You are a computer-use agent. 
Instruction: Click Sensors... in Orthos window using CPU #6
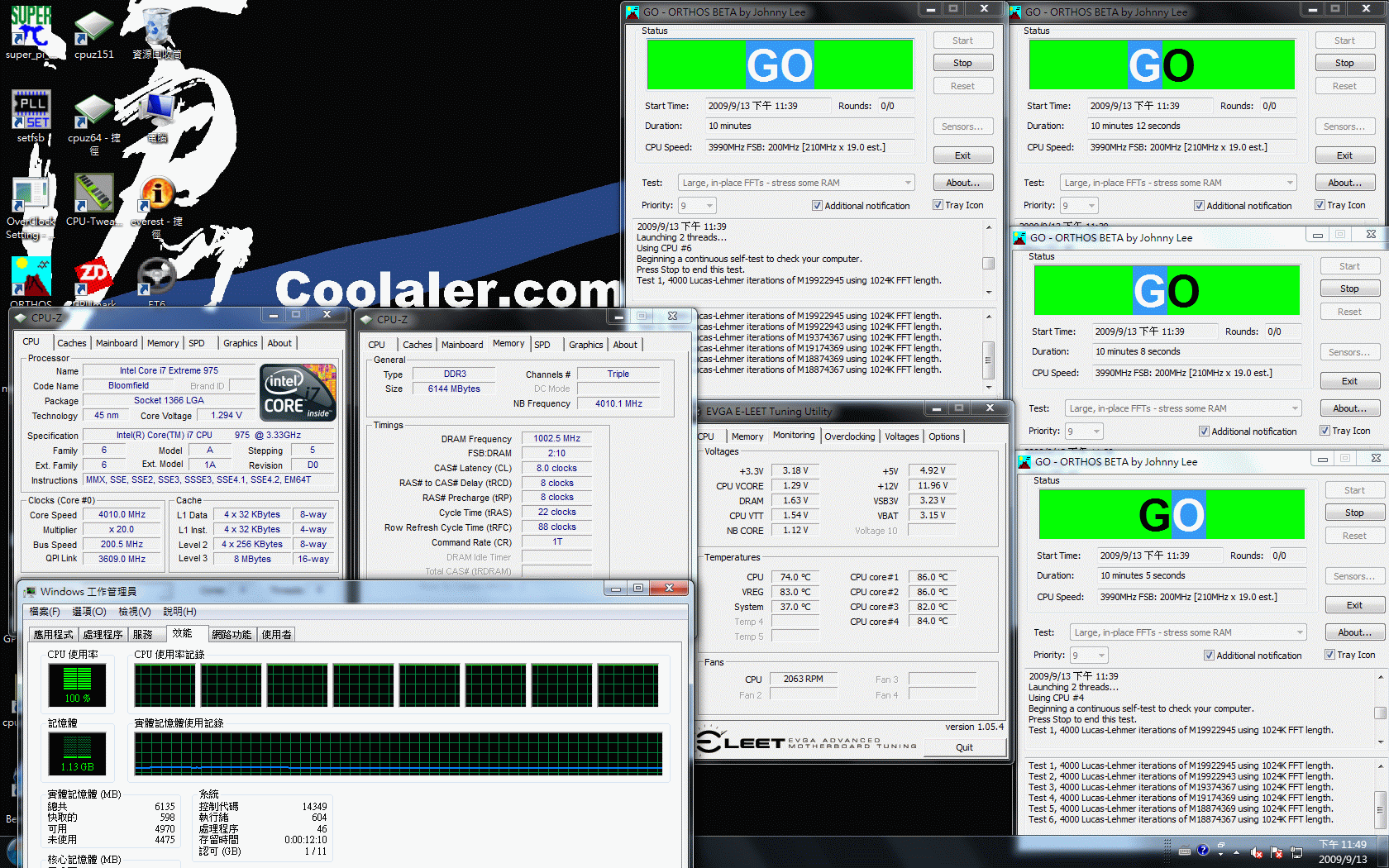click(x=962, y=126)
